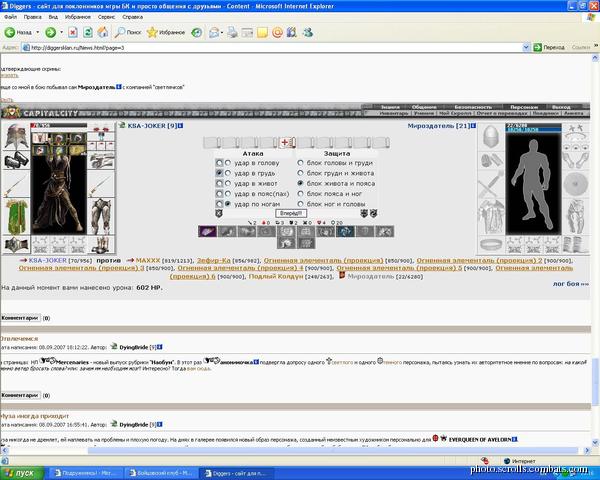Open Мироздатель's blue info icon
The image size is (600, 480).
(473, 126)
